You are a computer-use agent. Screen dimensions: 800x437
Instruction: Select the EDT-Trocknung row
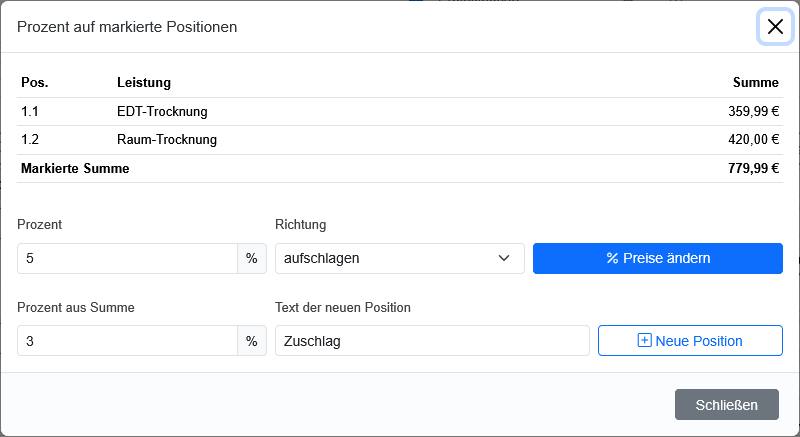coord(400,112)
